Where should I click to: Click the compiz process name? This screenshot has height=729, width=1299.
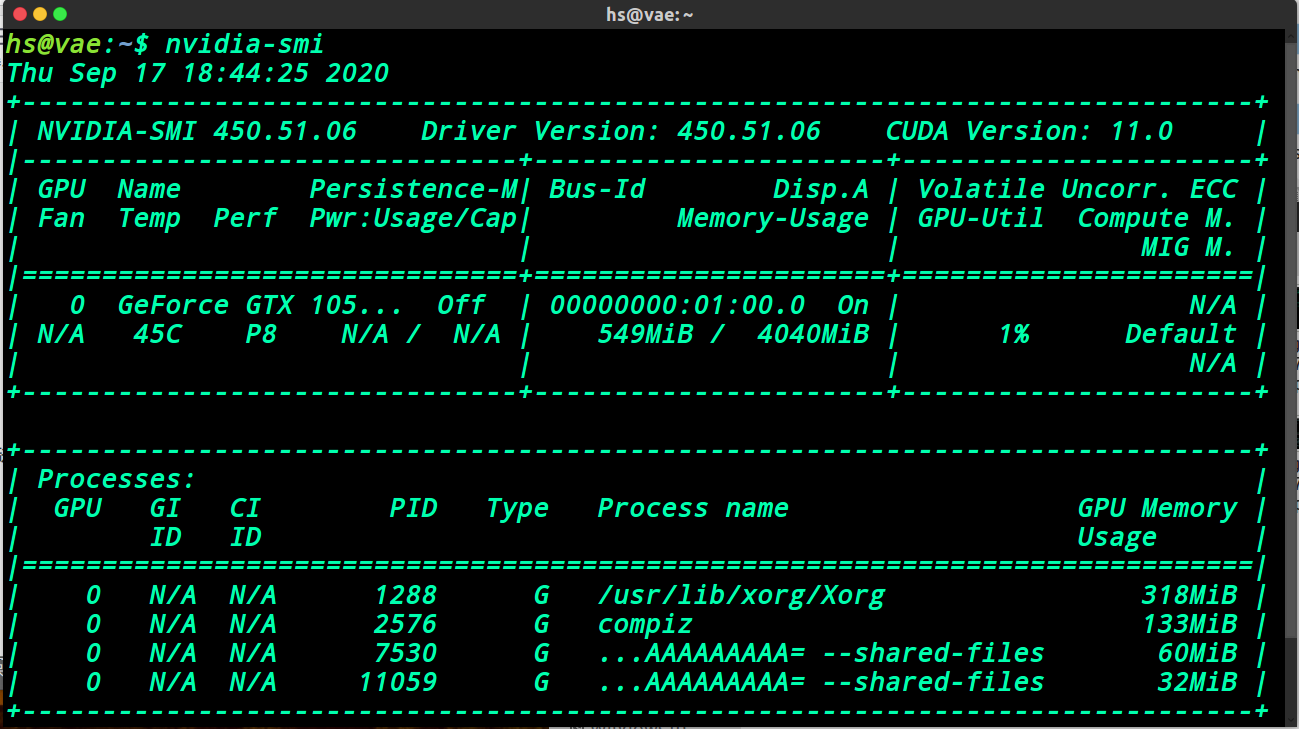click(x=645, y=624)
